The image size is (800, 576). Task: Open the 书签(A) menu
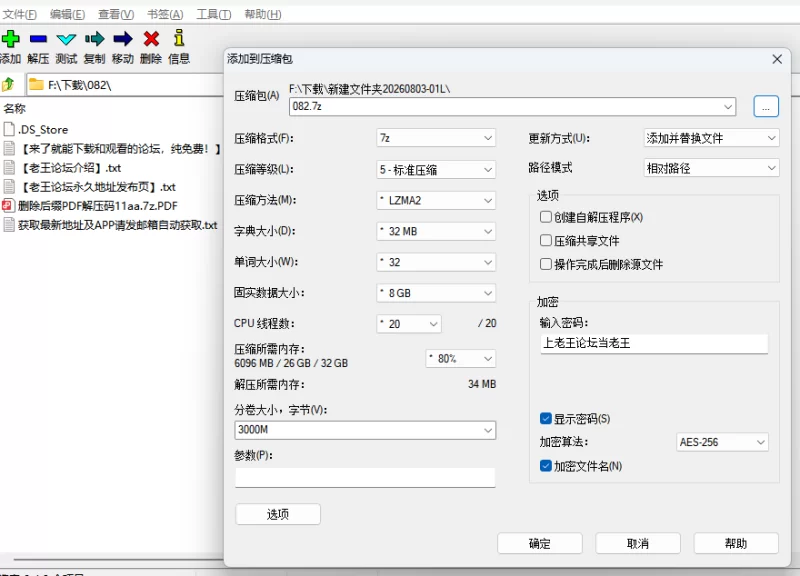point(165,14)
